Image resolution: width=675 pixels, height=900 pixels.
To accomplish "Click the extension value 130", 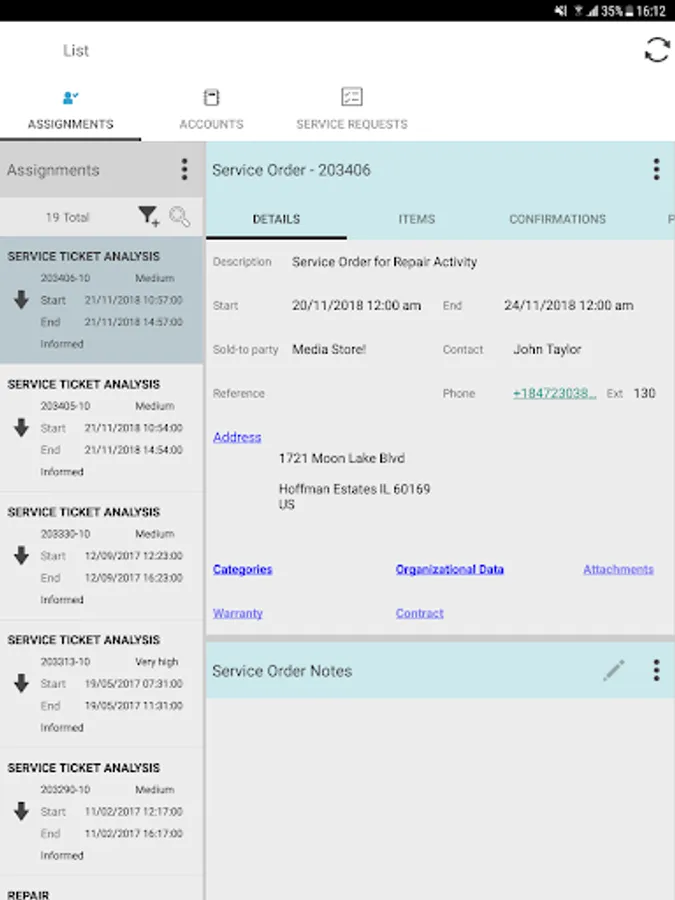I will click(645, 393).
